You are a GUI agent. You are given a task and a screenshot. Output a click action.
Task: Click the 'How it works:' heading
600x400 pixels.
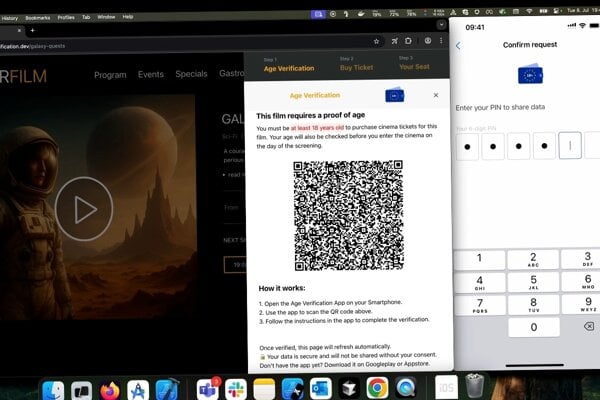(x=282, y=288)
